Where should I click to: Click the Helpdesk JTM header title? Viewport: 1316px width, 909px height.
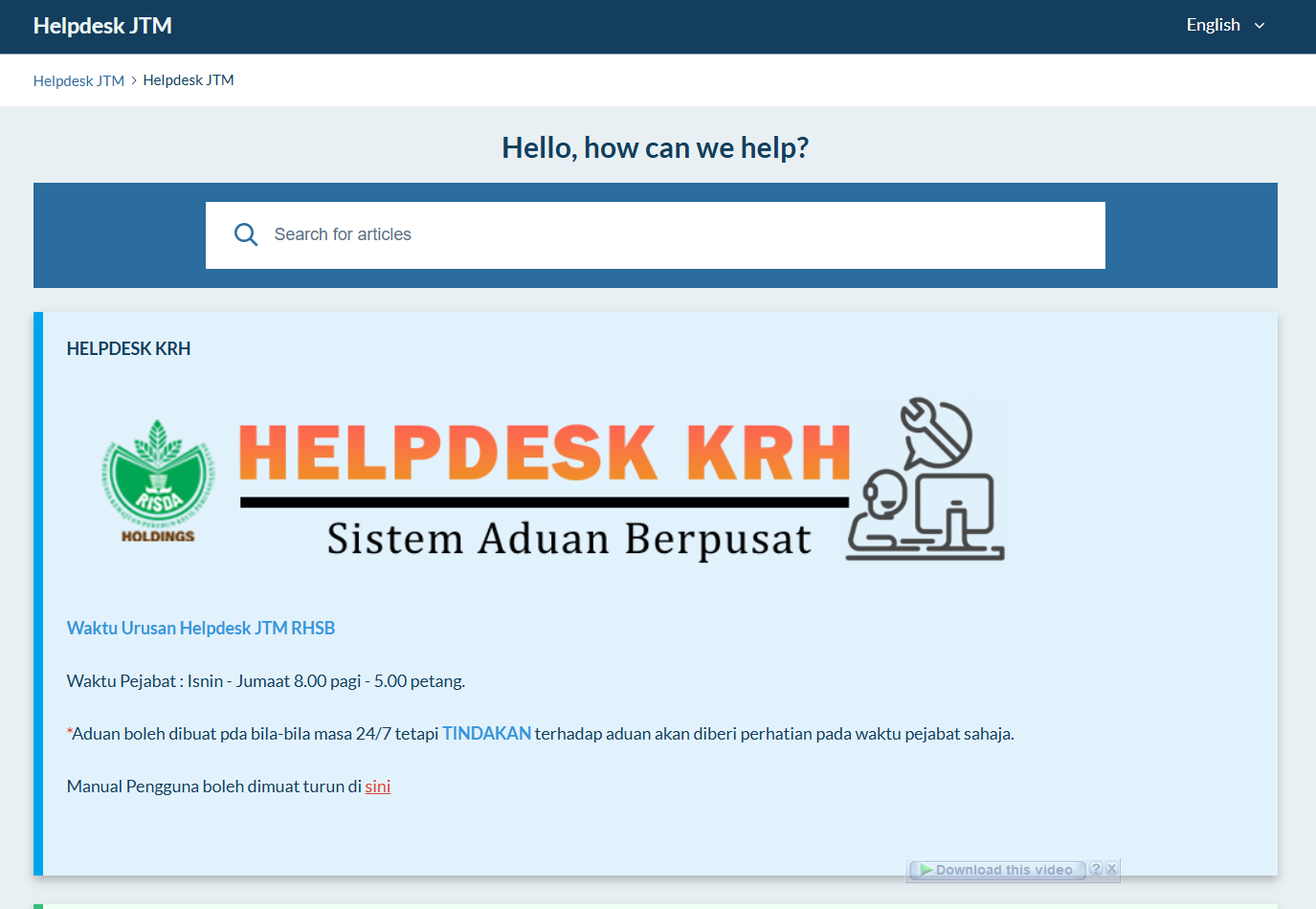(x=102, y=26)
